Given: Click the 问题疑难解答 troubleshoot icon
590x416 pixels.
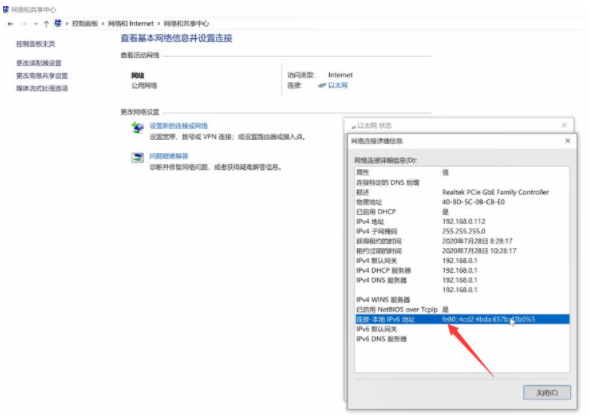Looking at the screenshot, I should 137,158.
